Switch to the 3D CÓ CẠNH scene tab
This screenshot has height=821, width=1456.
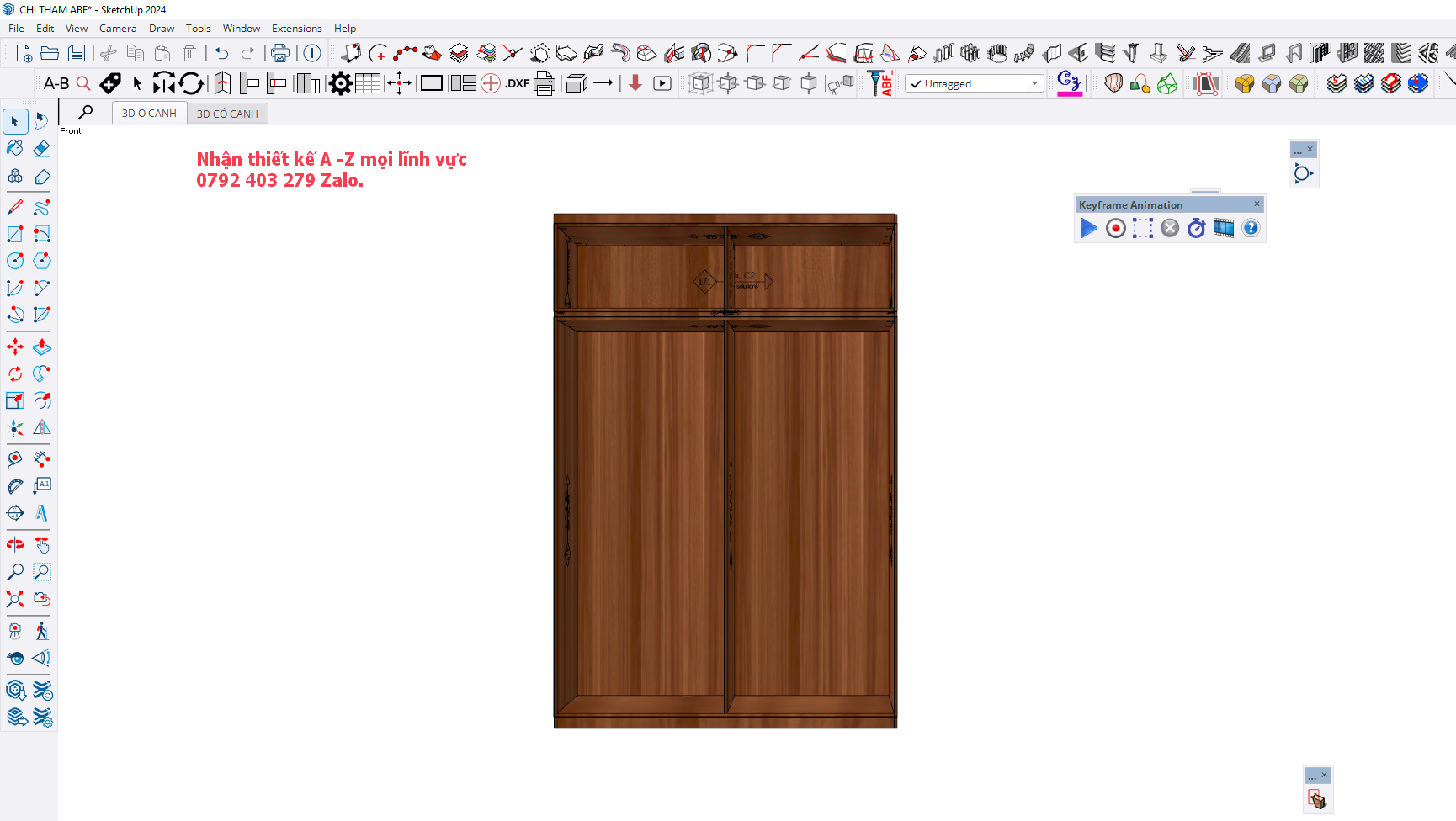click(227, 114)
